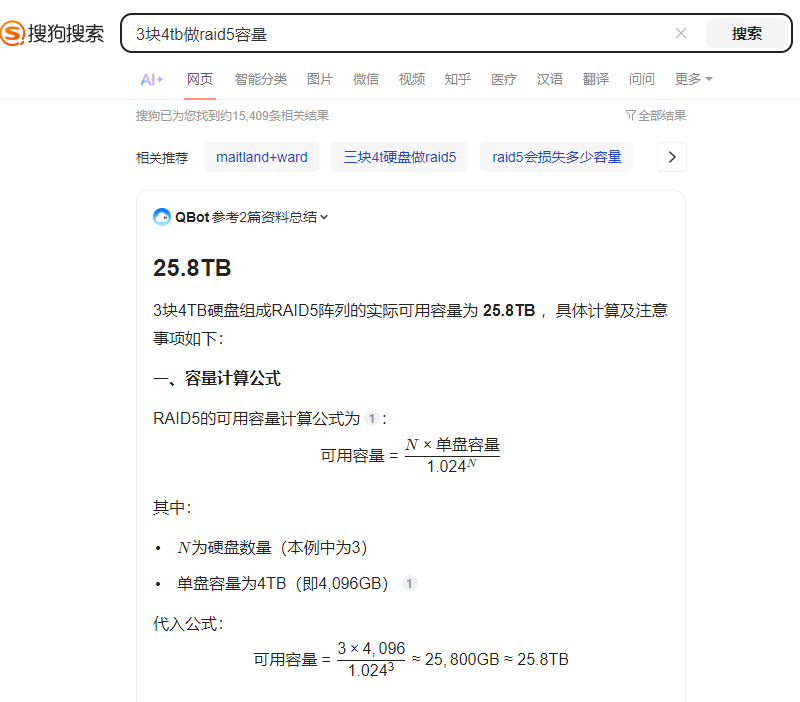Click the Sogou search logo
The width and height of the screenshot is (800, 702).
[x=52, y=33]
